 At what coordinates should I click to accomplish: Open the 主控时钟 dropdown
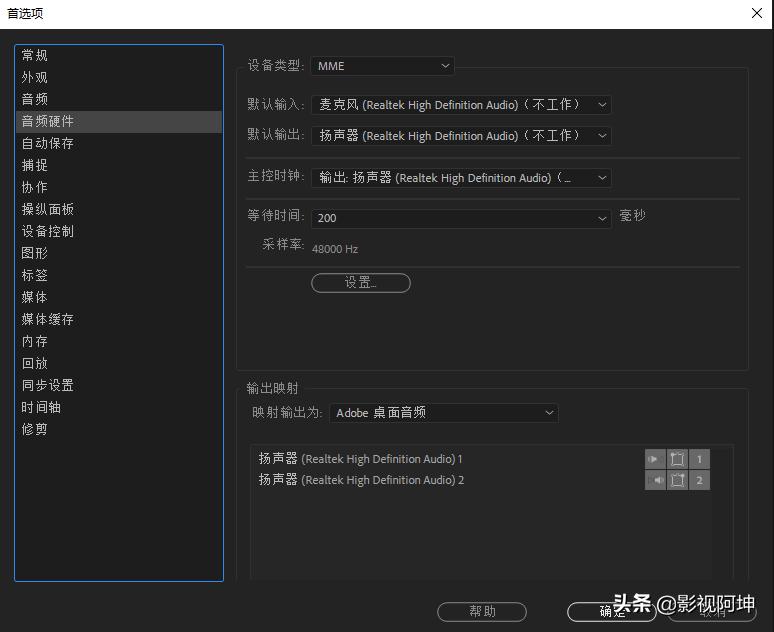click(x=460, y=177)
